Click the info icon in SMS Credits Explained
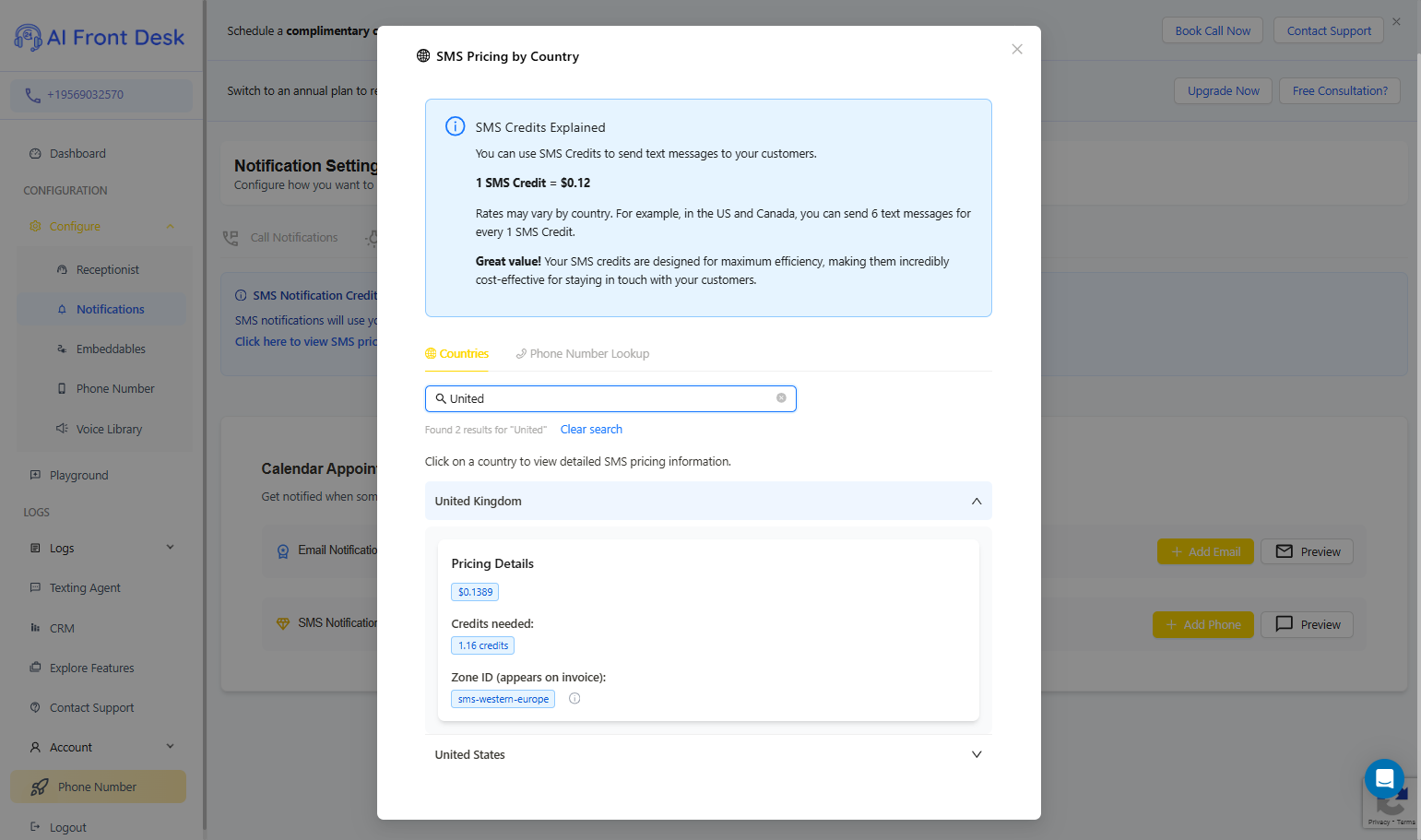This screenshot has width=1421, height=840. [x=456, y=126]
